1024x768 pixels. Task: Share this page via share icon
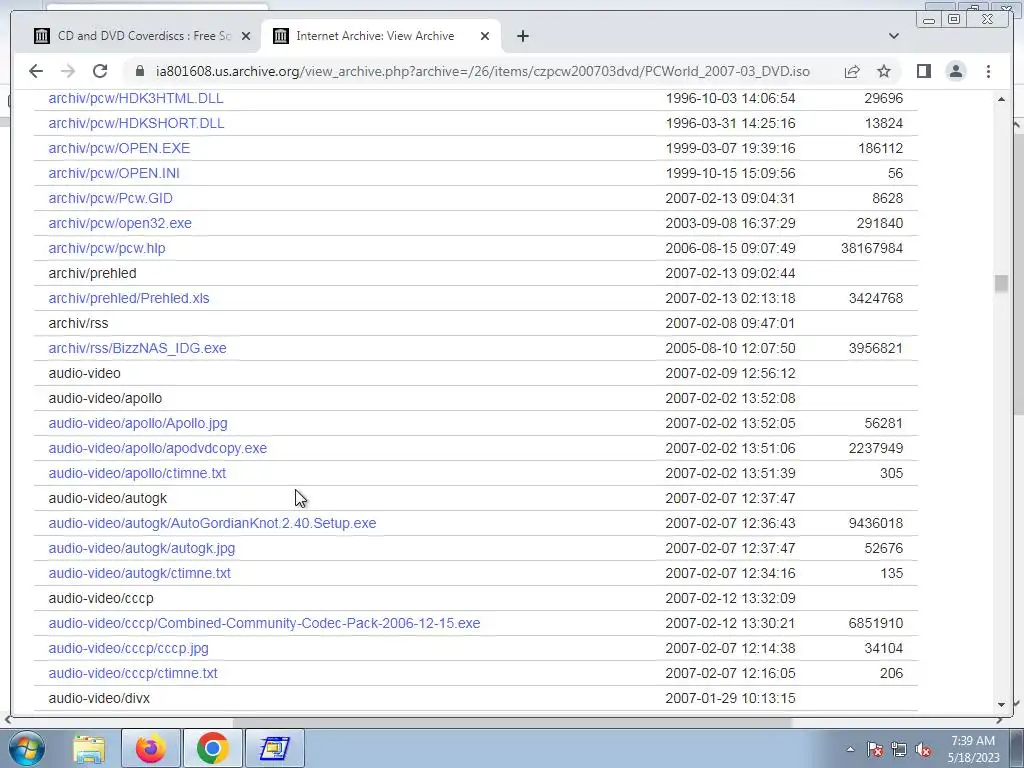coord(852,71)
